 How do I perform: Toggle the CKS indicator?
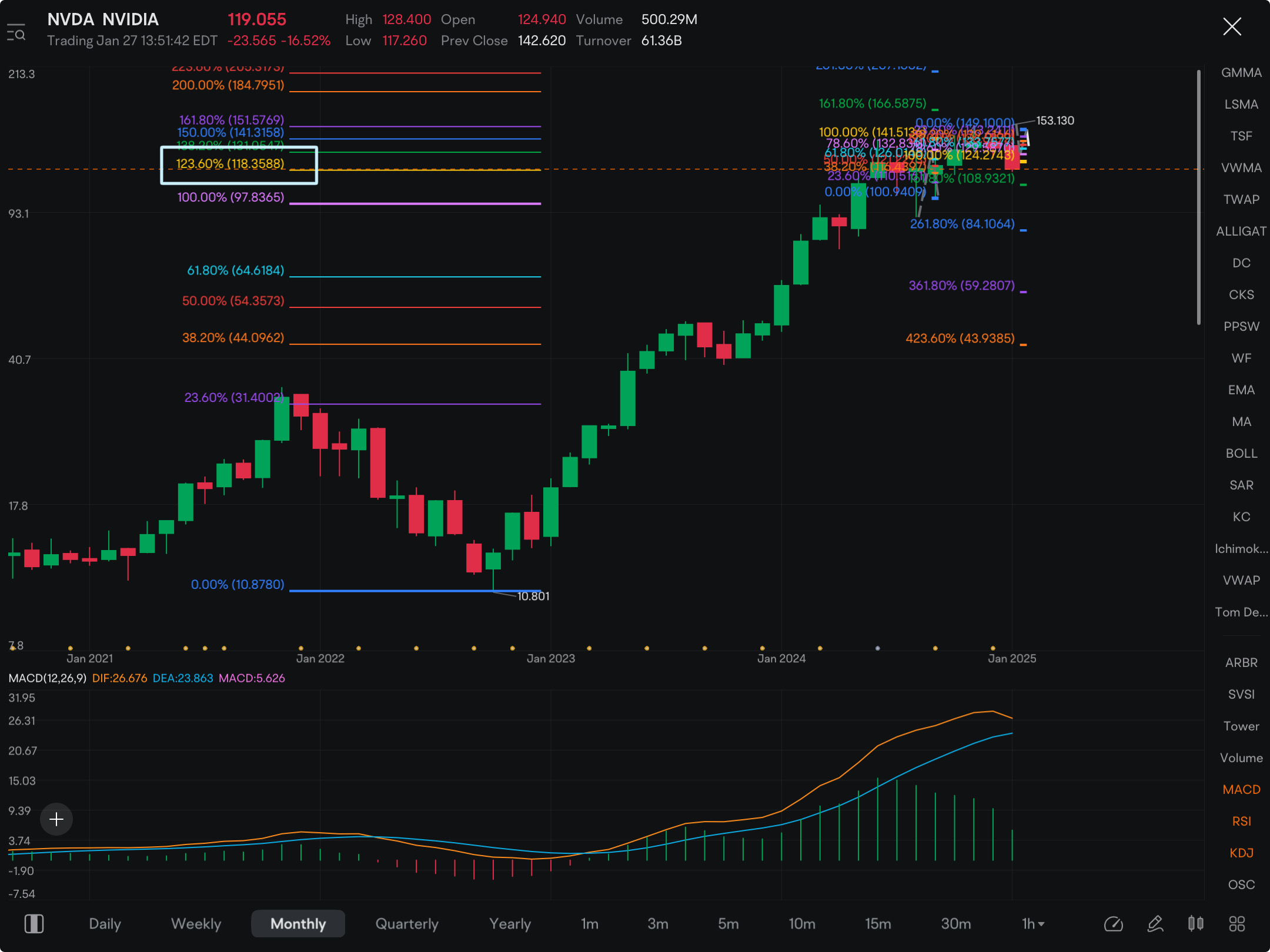(1241, 295)
